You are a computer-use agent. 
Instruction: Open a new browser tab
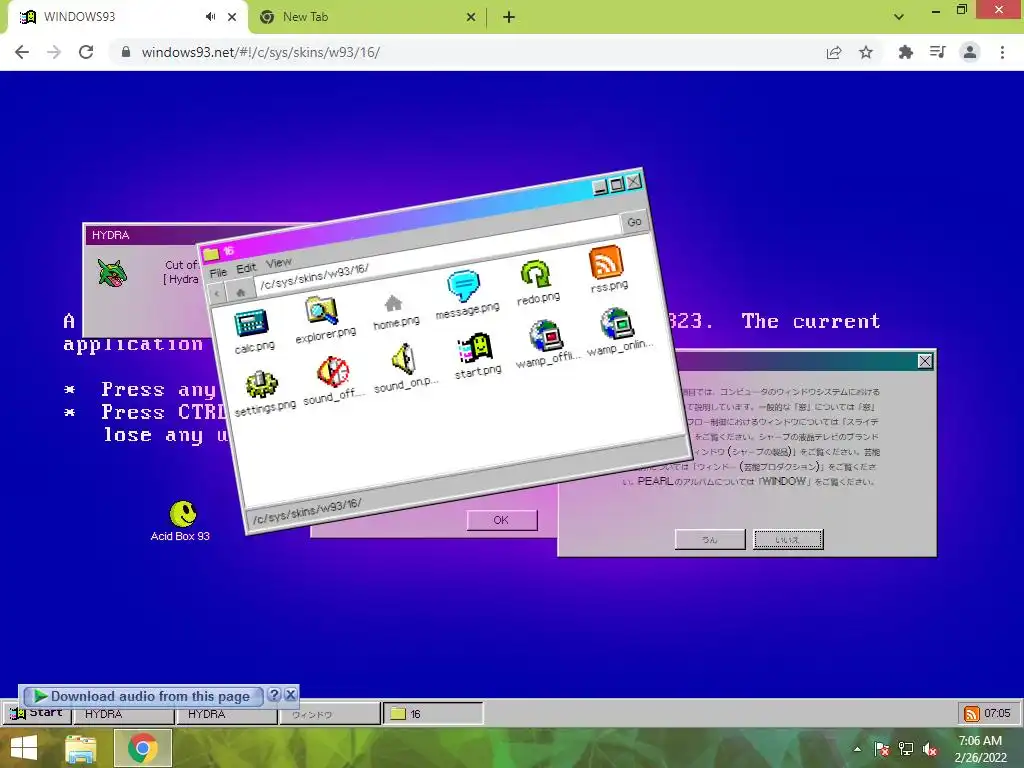click(x=509, y=17)
